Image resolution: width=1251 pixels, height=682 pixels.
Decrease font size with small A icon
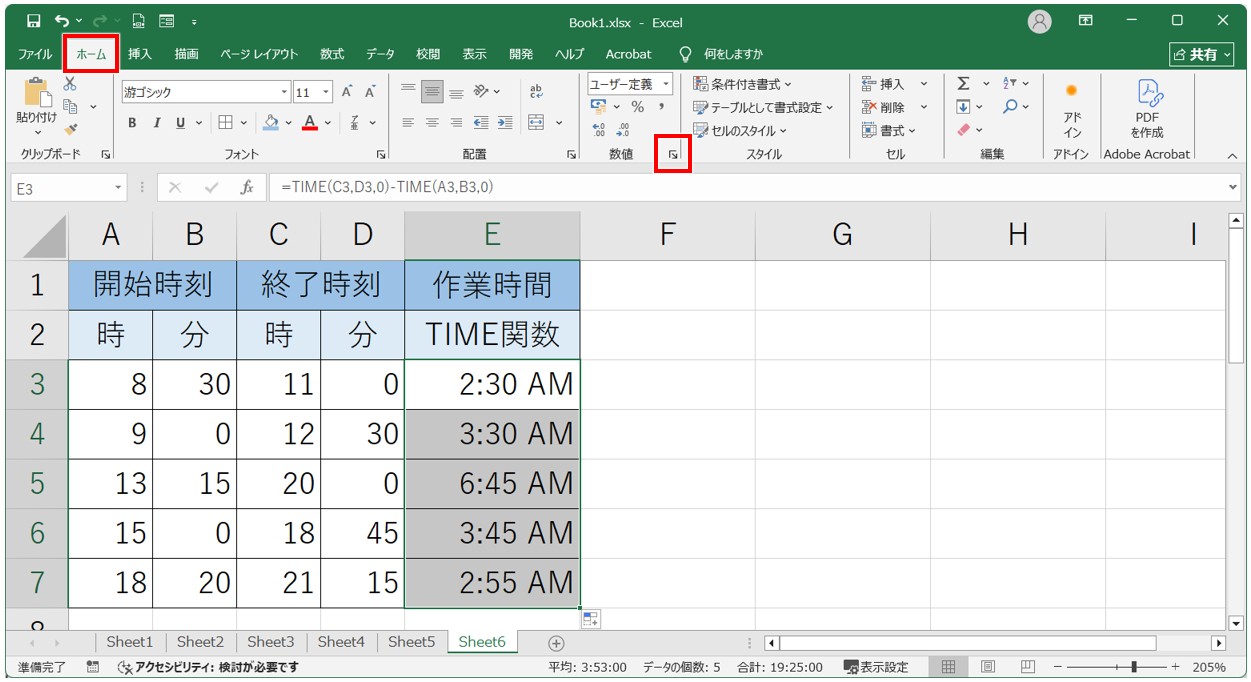[x=370, y=92]
